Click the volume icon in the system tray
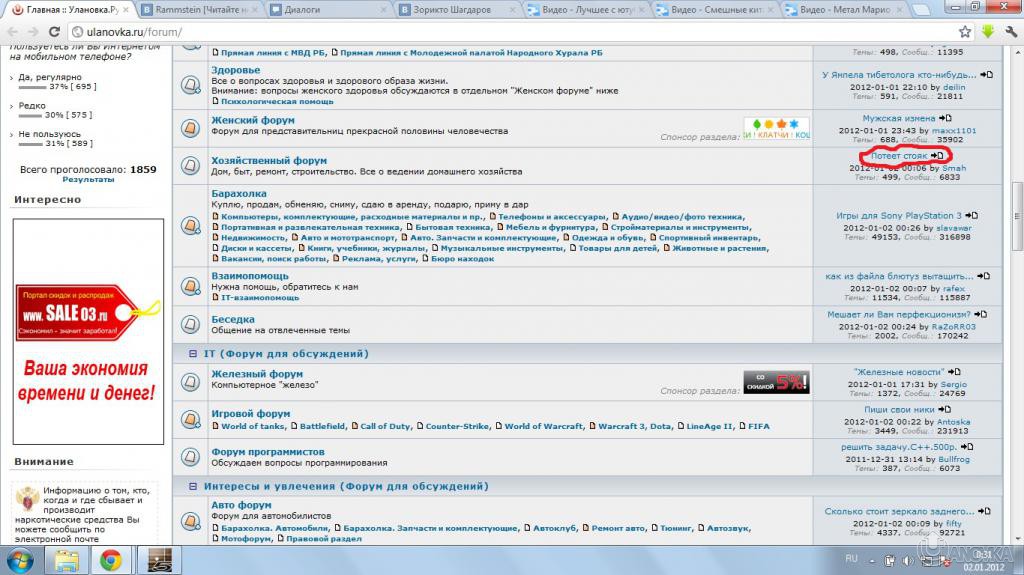Screen dimensions: 1024x575 coord(908,561)
